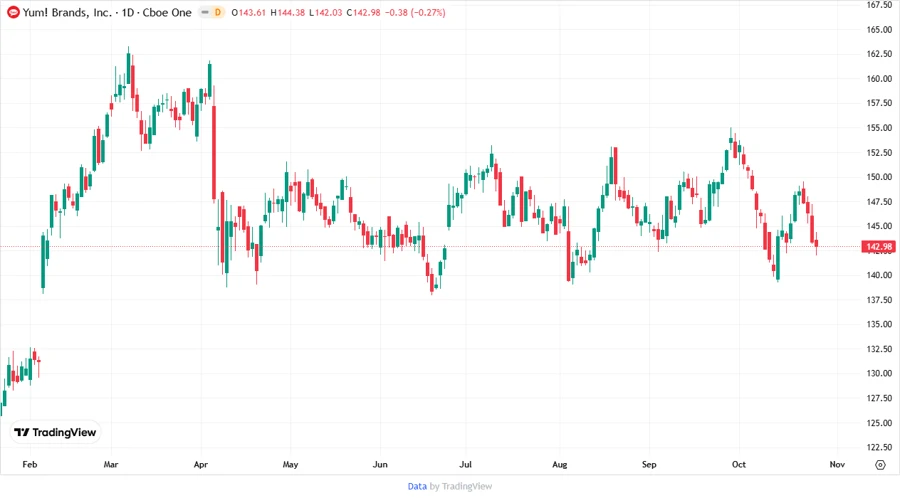Open the Data by TradingView link
The width and height of the screenshot is (900, 498).
point(449,486)
